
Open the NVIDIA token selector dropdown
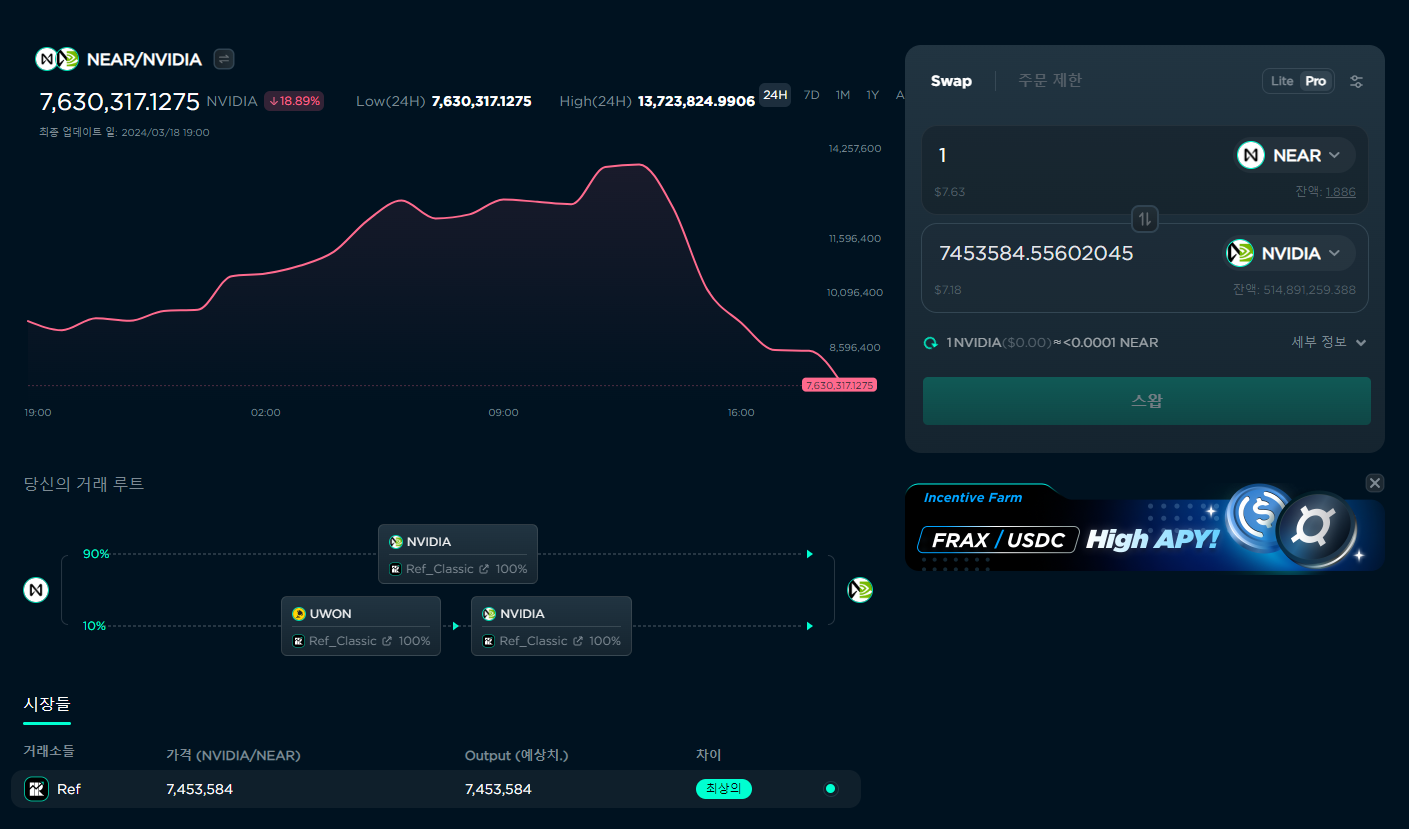pos(1288,253)
